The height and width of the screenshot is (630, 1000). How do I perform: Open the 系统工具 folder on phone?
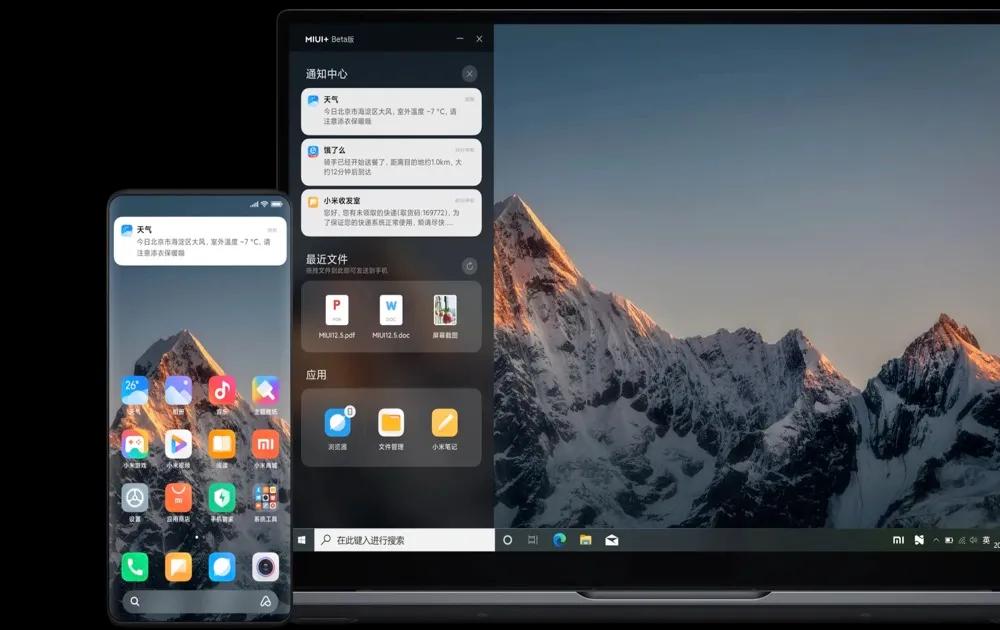coord(265,498)
